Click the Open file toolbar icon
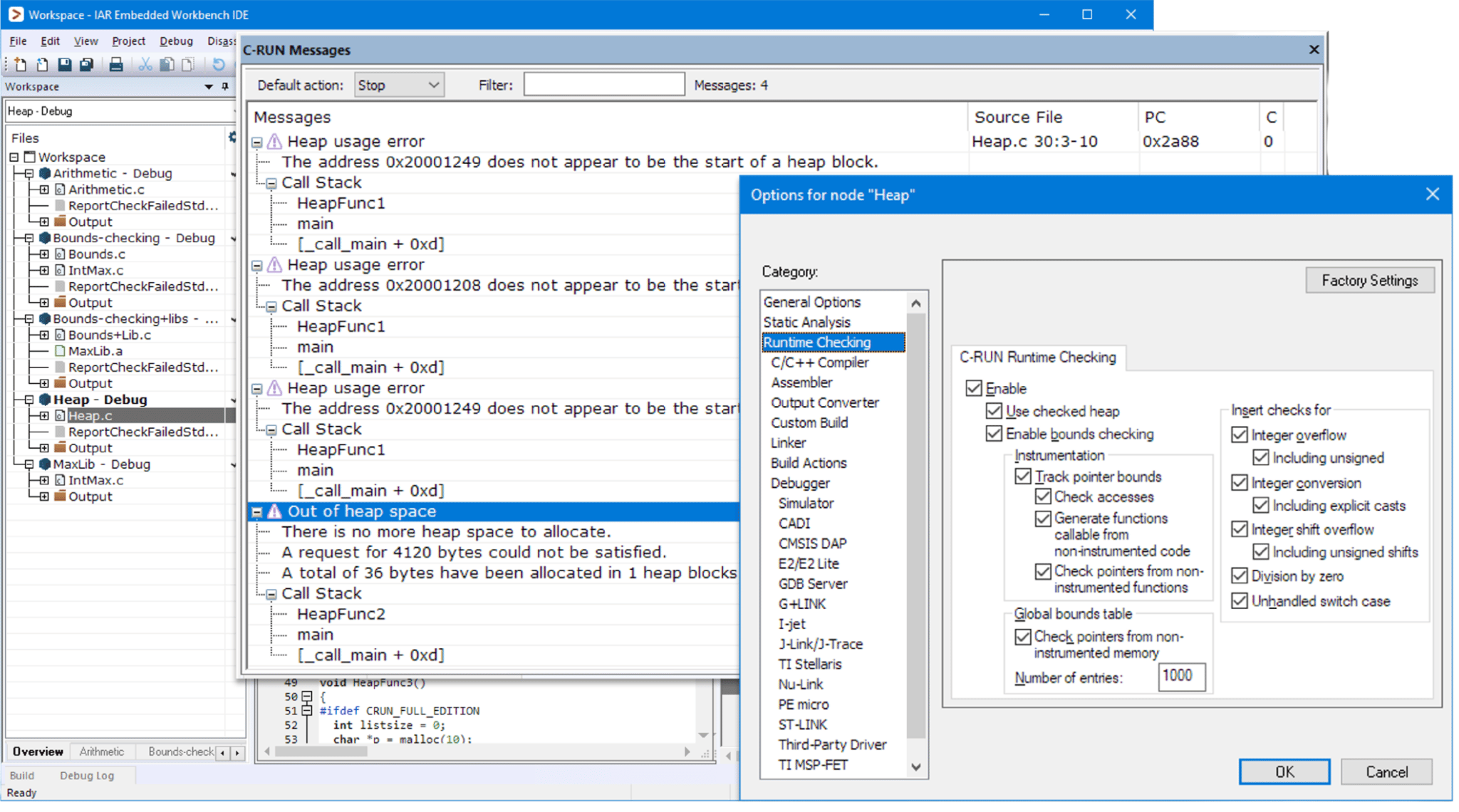 coord(42,65)
